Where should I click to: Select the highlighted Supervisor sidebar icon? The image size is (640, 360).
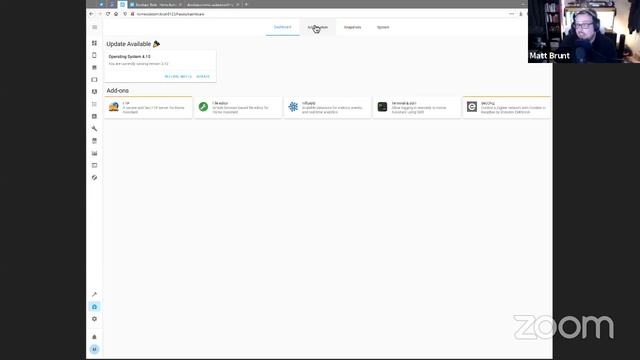tap(94, 307)
